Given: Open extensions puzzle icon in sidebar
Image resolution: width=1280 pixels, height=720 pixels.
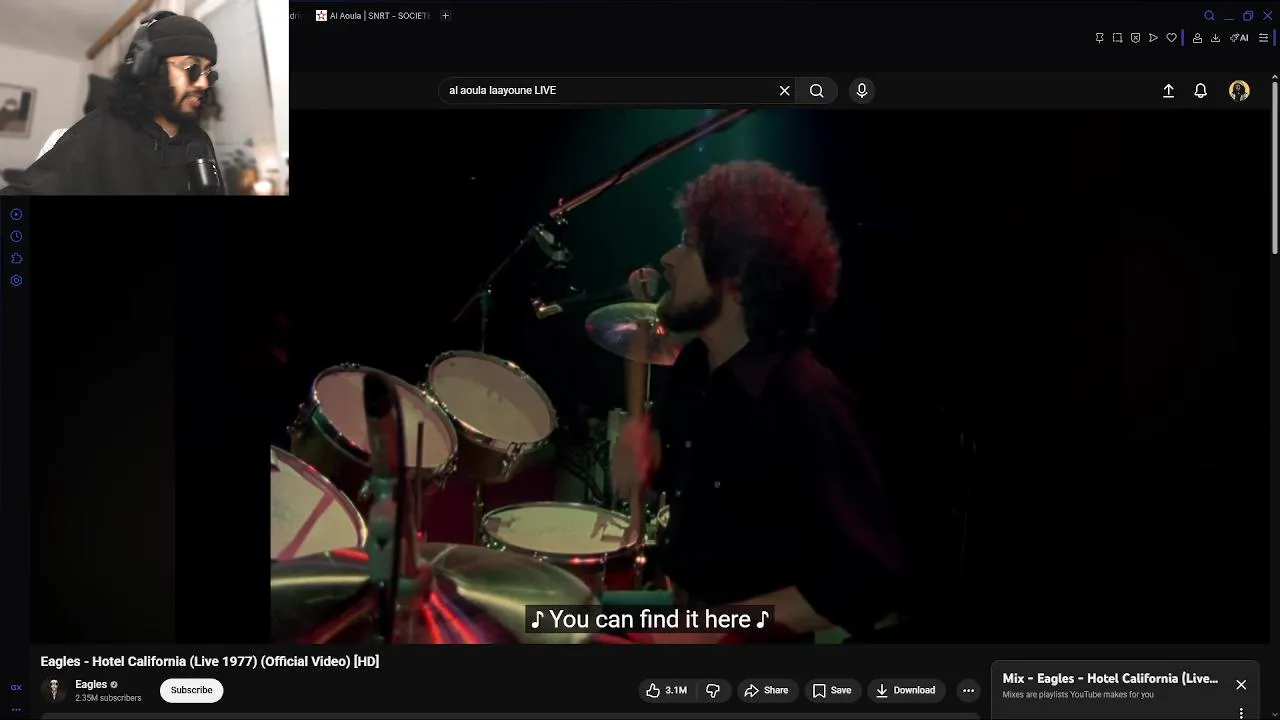Looking at the screenshot, I should 16,258.
